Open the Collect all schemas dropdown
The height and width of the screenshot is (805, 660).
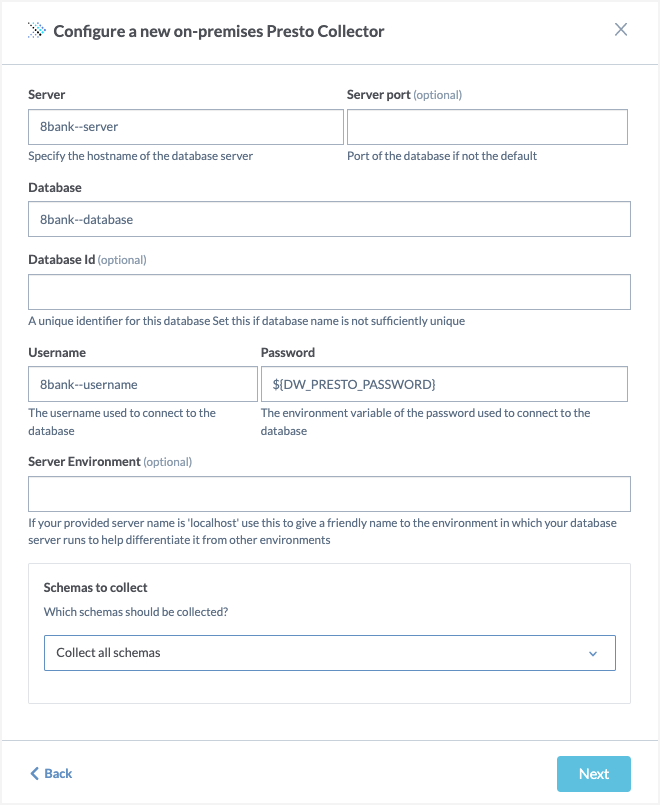point(329,653)
